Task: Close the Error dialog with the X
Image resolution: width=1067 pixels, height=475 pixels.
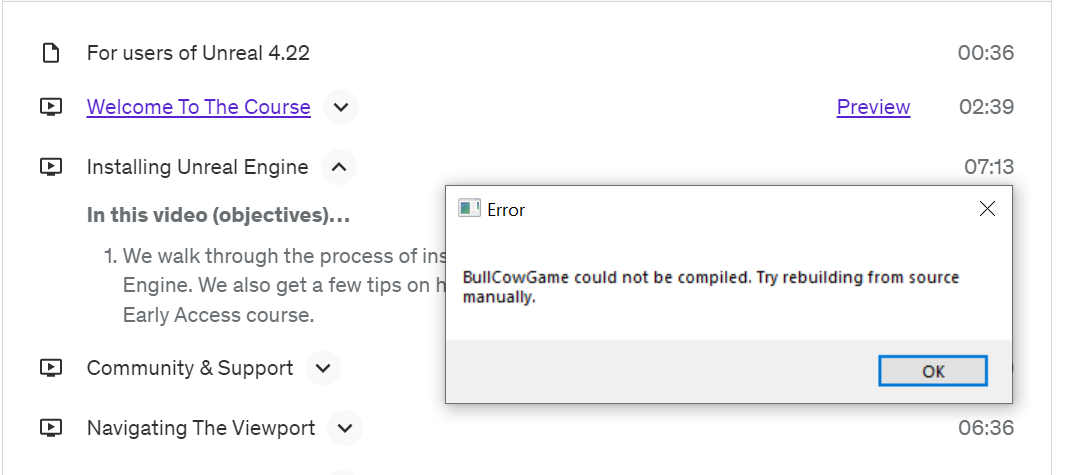Action: point(987,209)
